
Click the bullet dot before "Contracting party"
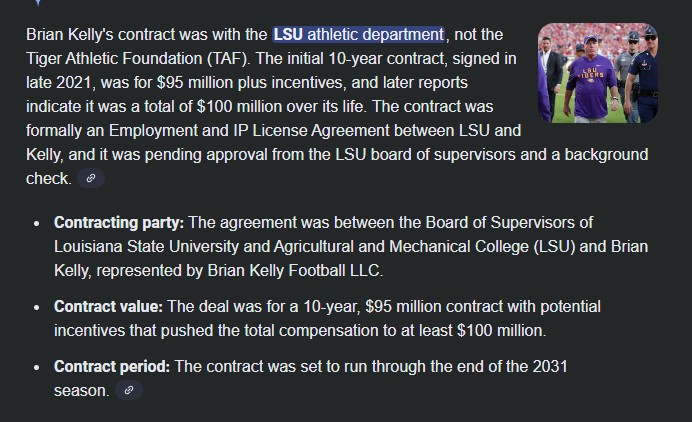[36, 222]
